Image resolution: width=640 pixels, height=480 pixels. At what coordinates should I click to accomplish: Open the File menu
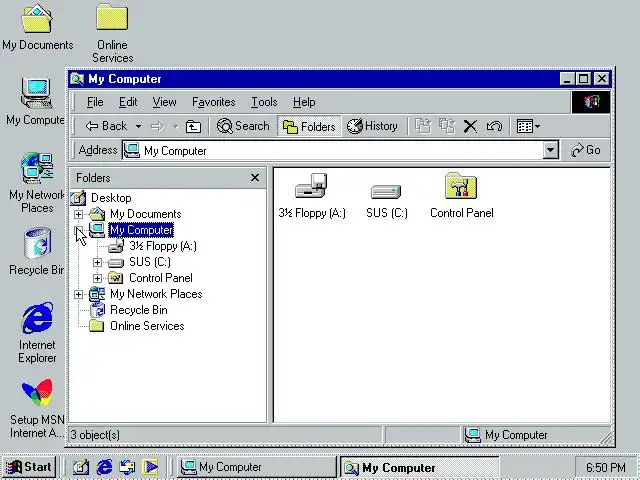tap(95, 102)
